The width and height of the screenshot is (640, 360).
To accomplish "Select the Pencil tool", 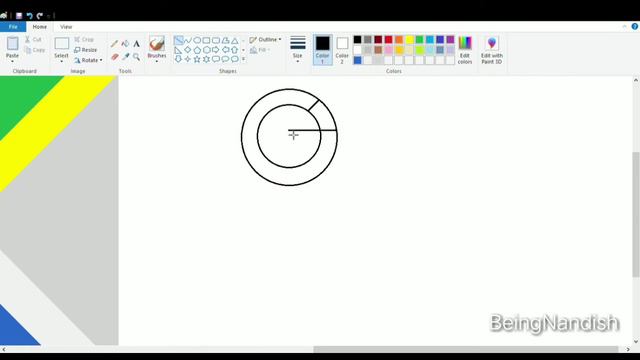I will [114, 44].
